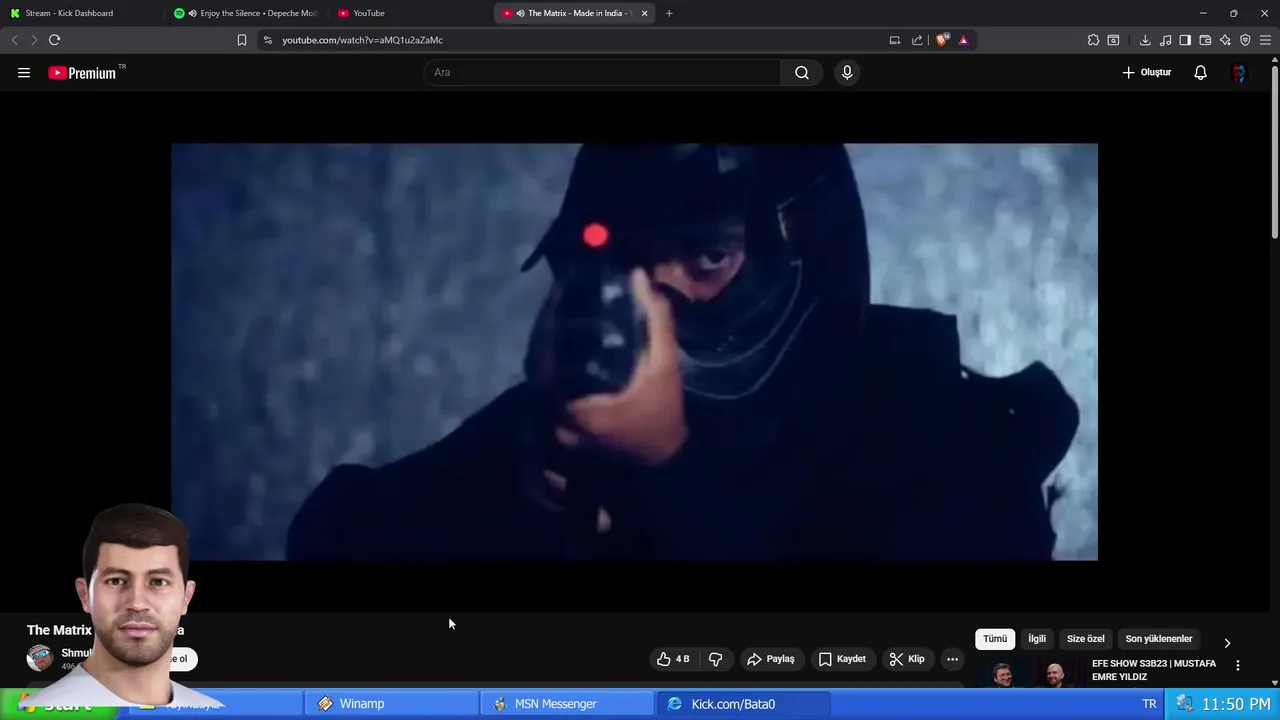Select the Son yüklenenler filter chip
1280x720 pixels.
pyautogui.click(x=1159, y=639)
